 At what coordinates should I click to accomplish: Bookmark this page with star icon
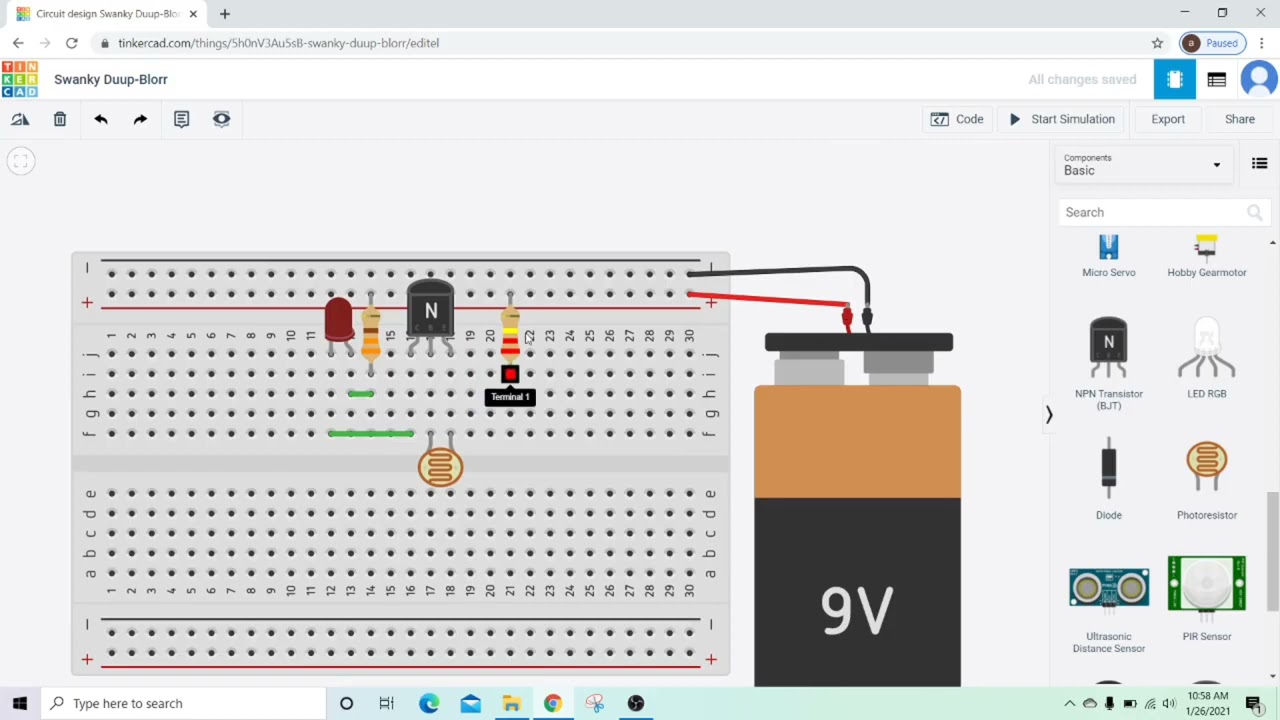tap(1157, 43)
